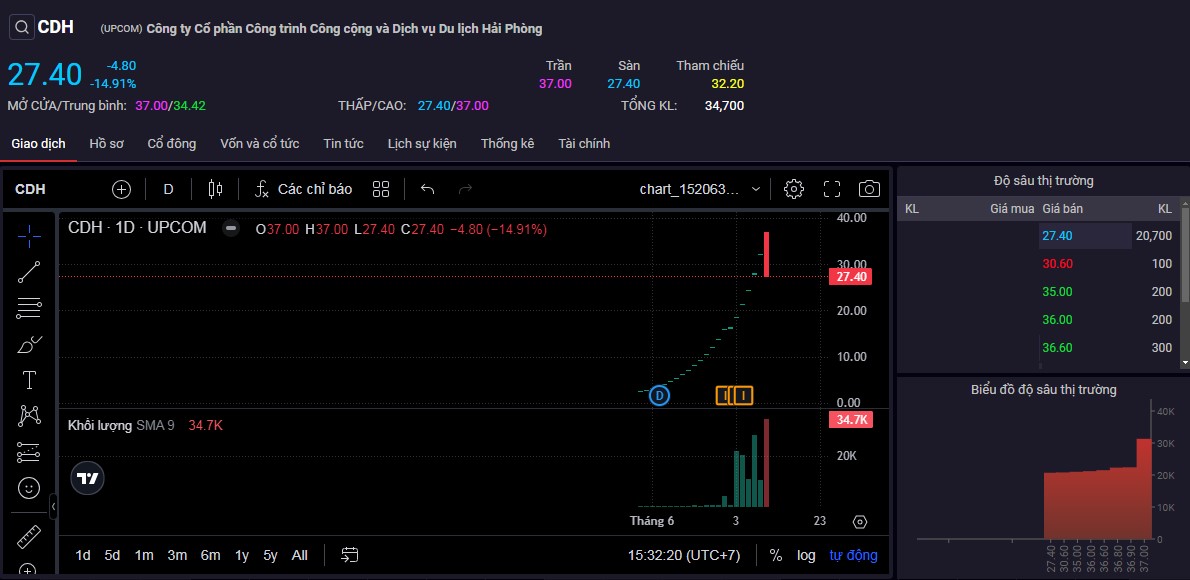Open the chart_152063 layout dropdown
Image resolution: width=1190 pixels, height=580 pixels.
(x=700, y=189)
